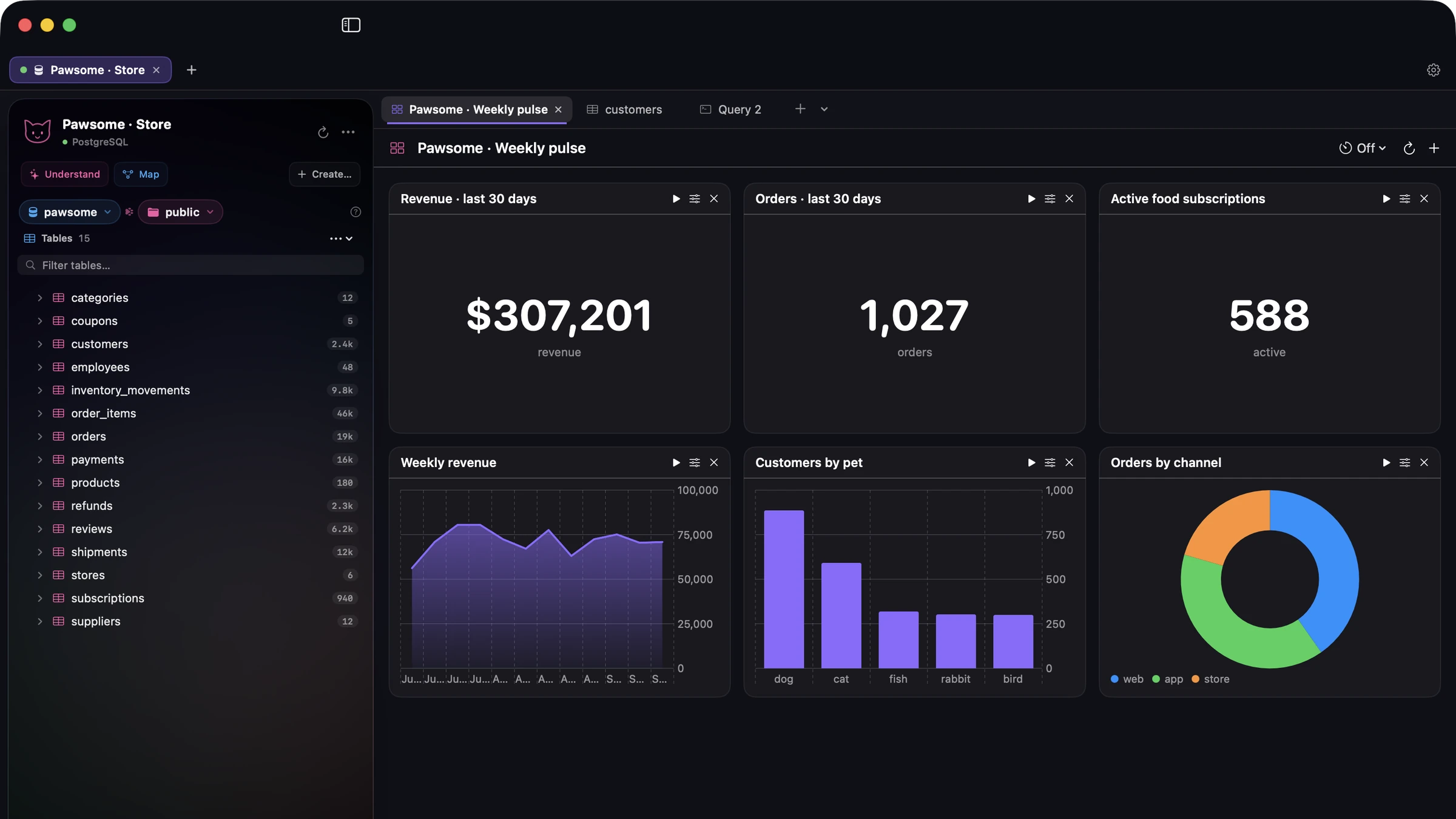
Task: Refresh the Pawsome Store connection in sidebar
Action: coord(323,132)
